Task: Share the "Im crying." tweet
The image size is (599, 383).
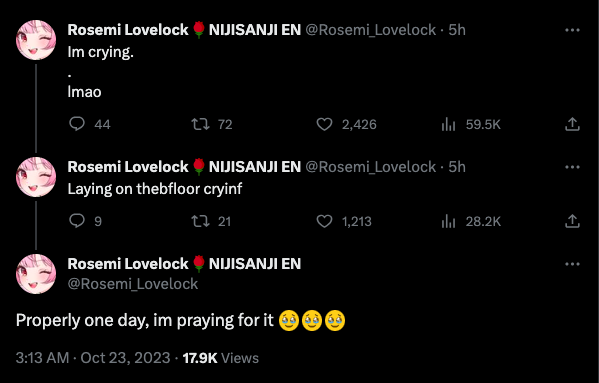Action: (572, 124)
